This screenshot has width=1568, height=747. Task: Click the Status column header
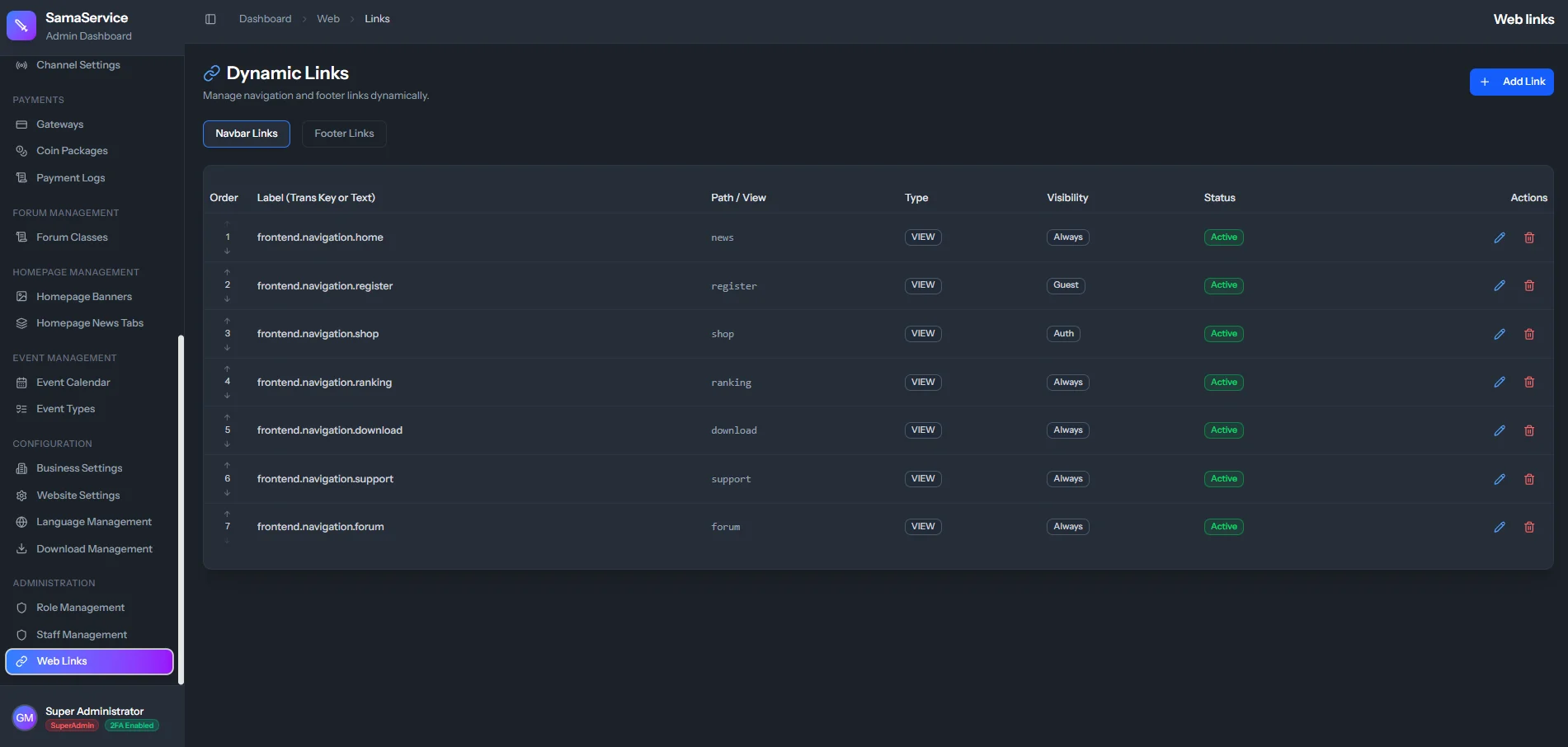[1219, 198]
